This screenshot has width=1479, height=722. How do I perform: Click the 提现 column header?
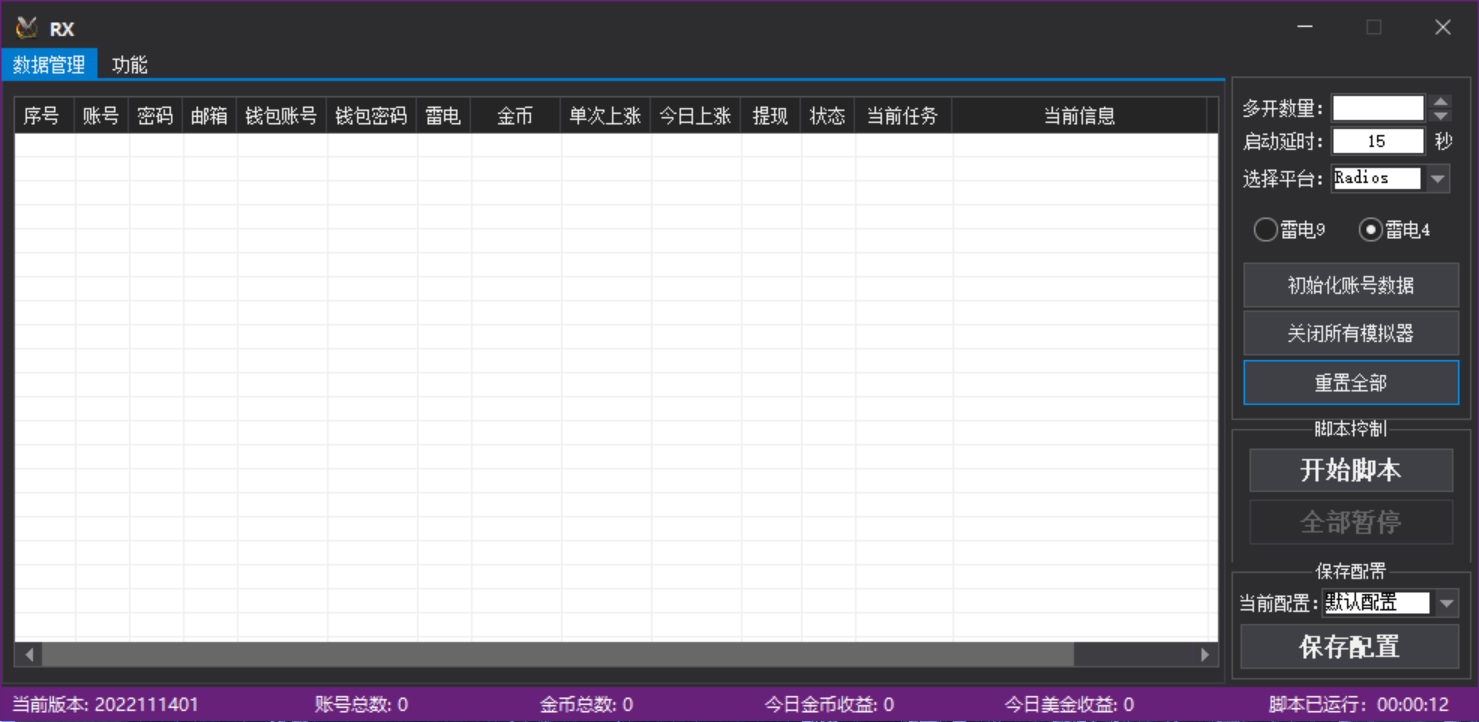pos(770,116)
